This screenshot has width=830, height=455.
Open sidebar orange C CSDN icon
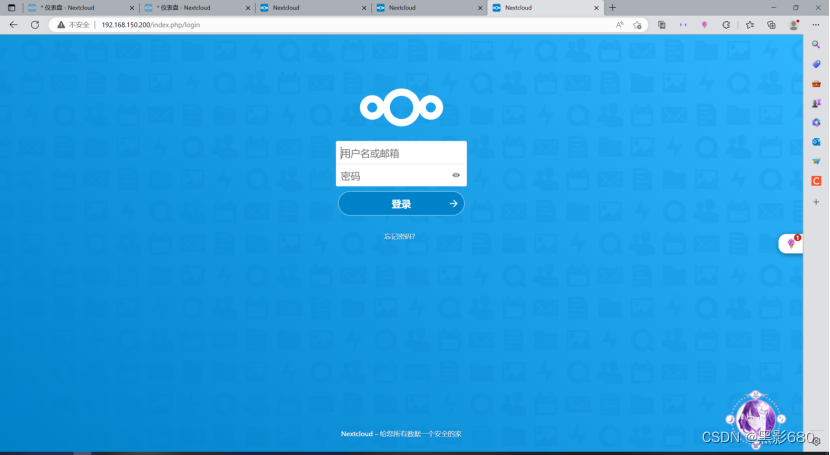816,181
